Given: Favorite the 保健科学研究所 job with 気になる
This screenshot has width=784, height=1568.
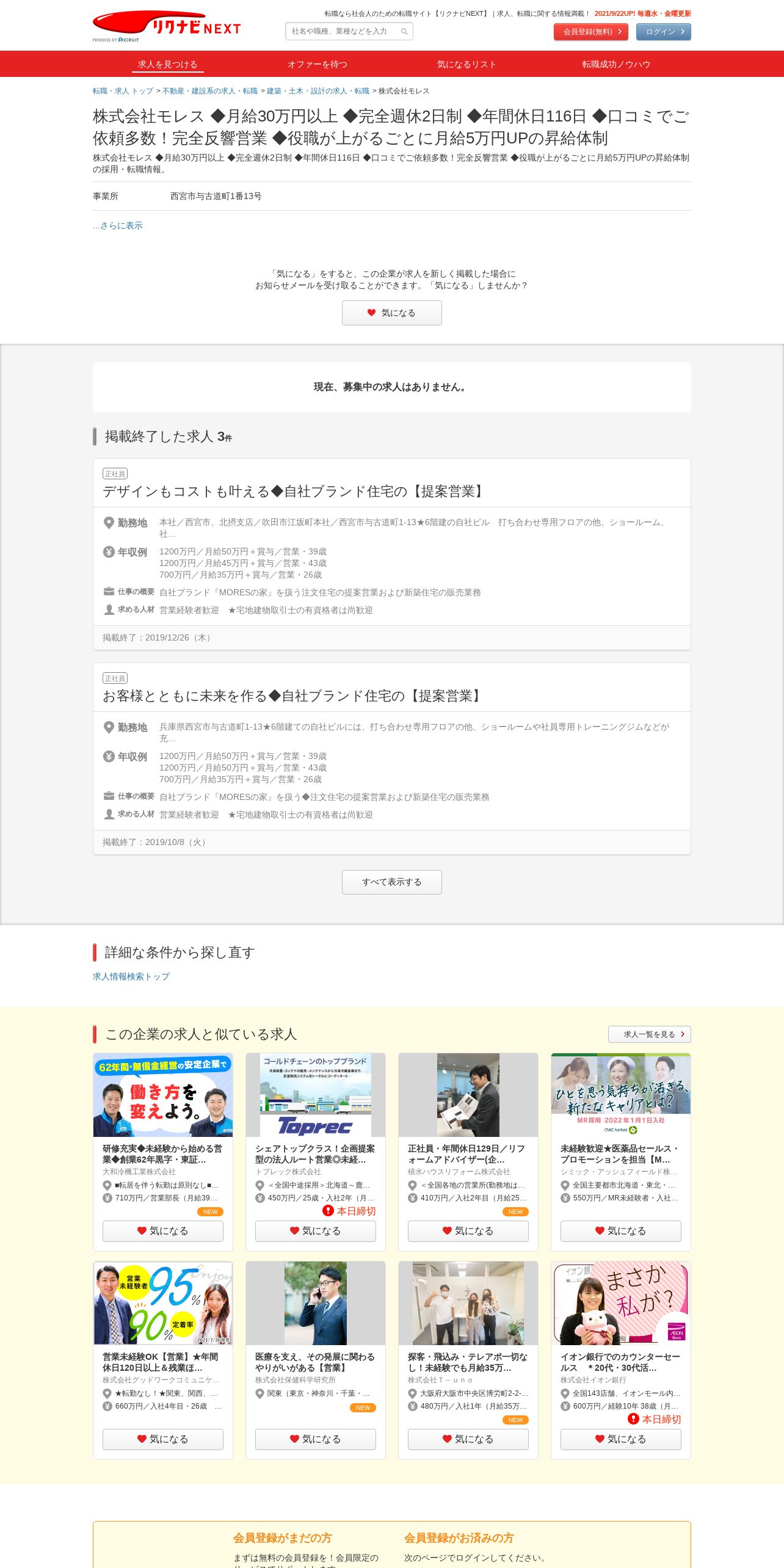Looking at the screenshot, I should pos(316,1439).
